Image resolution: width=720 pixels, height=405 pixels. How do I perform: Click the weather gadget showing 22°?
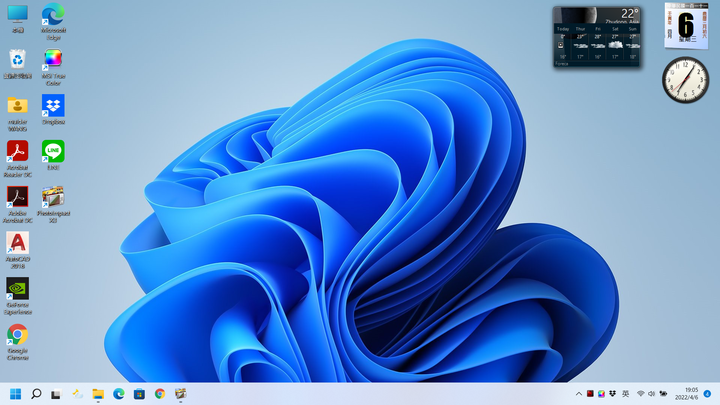[x=596, y=37]
